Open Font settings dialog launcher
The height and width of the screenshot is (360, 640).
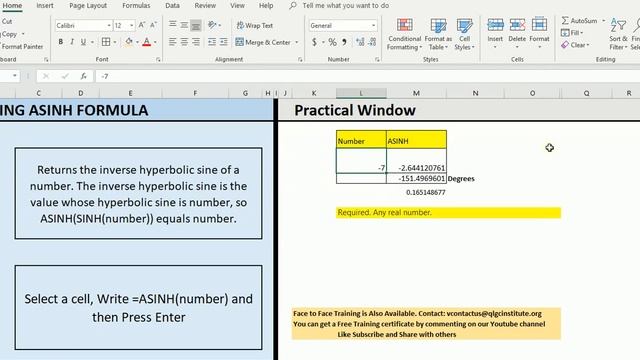click(x=158, y=60)
